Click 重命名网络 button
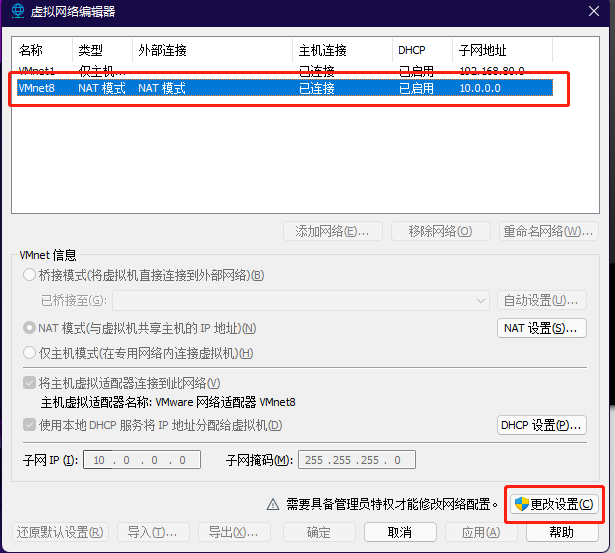This screenshot has width=615, height=553. pyautogui.click(x=548, y=231)
